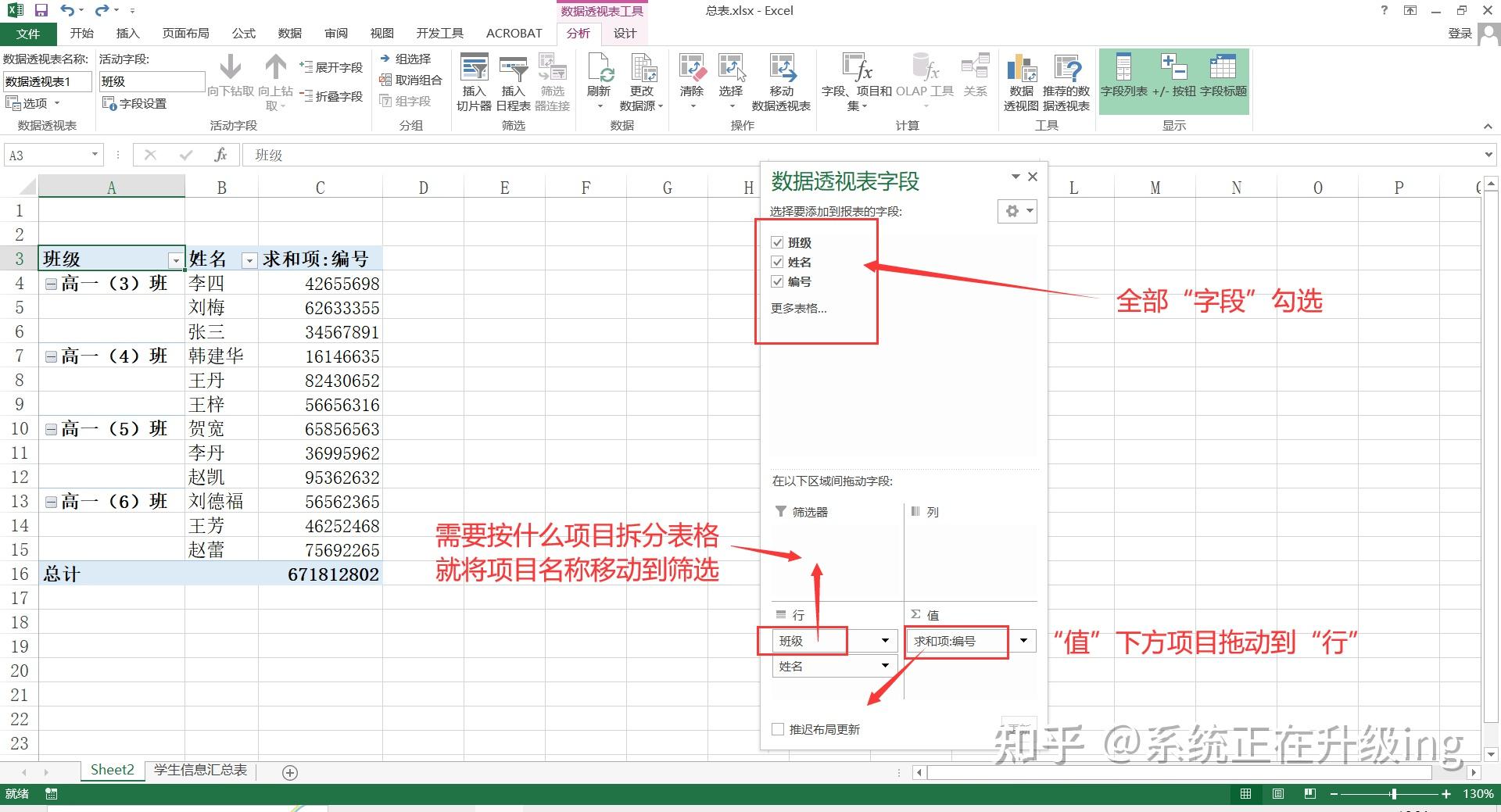Switch to the 设计 ribbon tab
Viewport: 1501px width, 812px height.
click(x=624, y=33)
